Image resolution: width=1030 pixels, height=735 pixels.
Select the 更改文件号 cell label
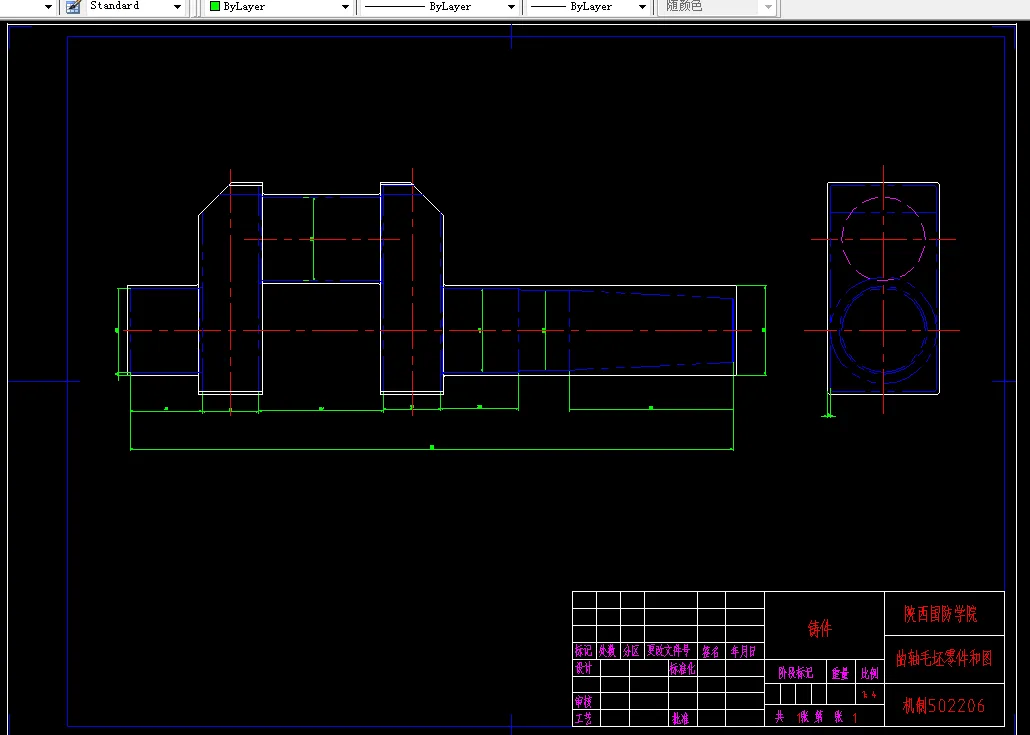[x=669, y=651]
